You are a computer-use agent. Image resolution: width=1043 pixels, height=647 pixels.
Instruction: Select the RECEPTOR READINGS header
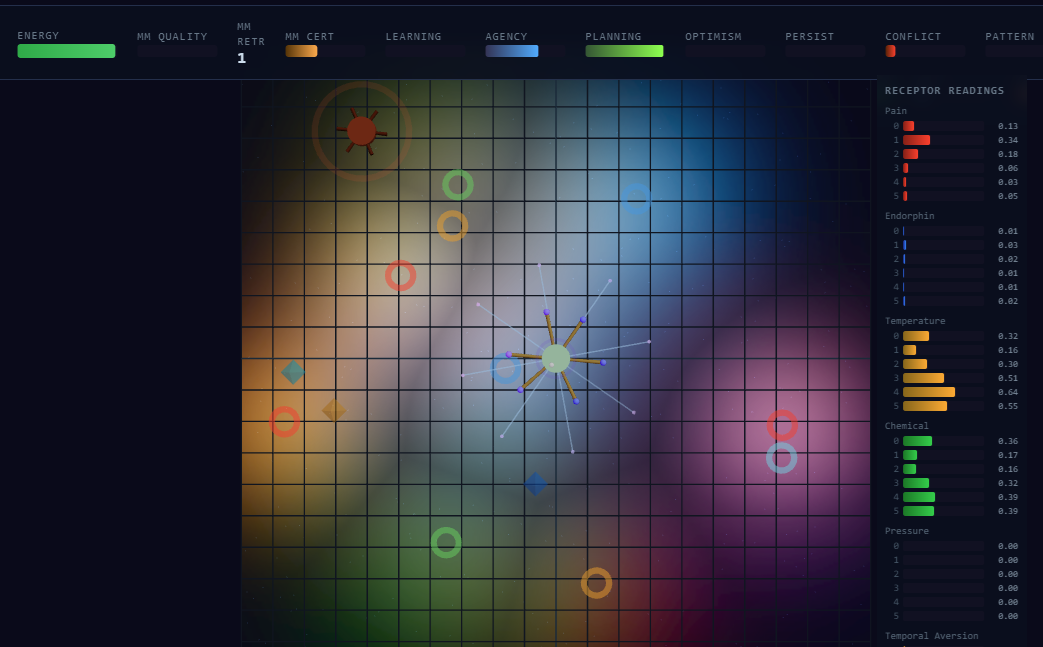pos(945,90)
